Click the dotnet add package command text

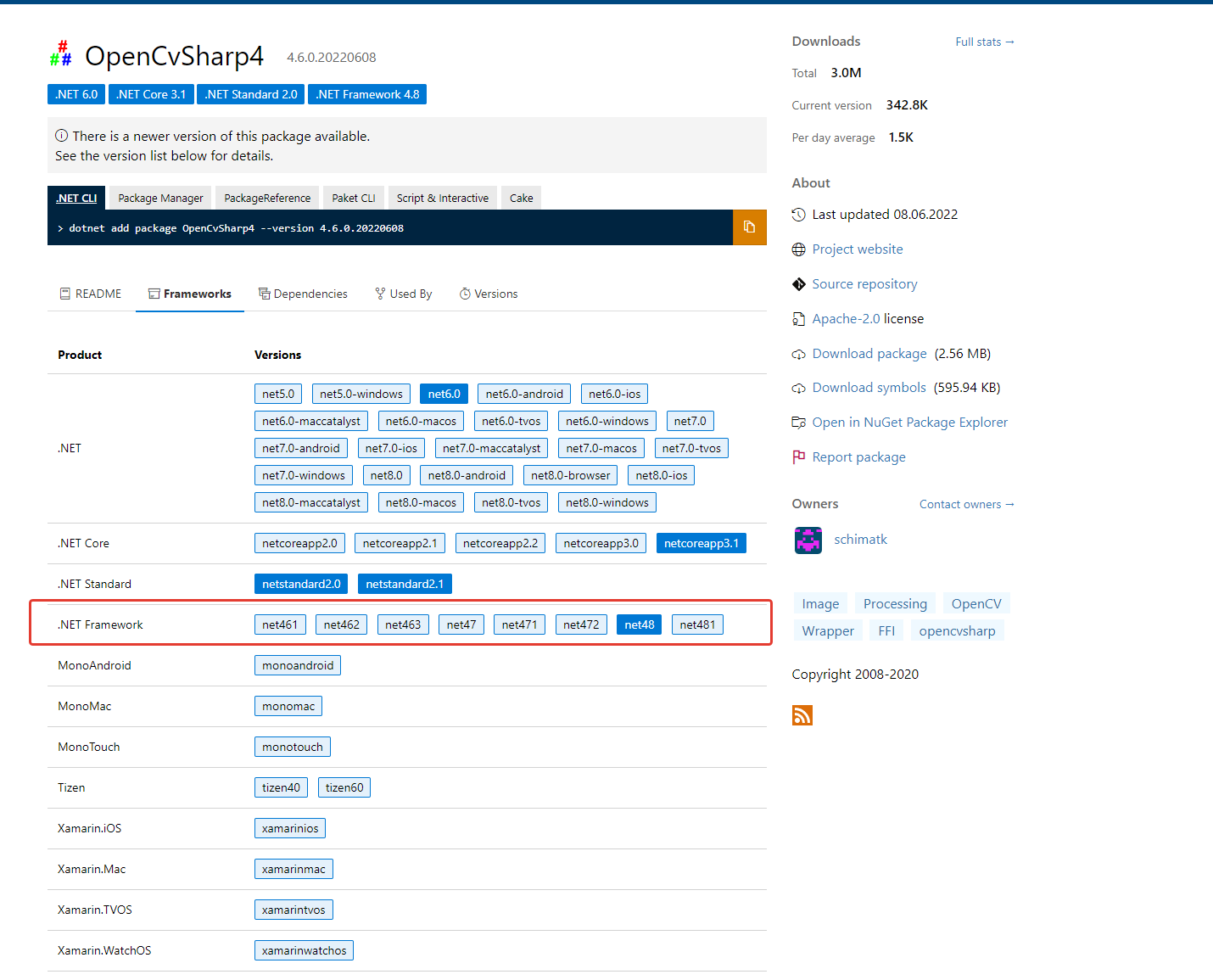tap(236, 228)
